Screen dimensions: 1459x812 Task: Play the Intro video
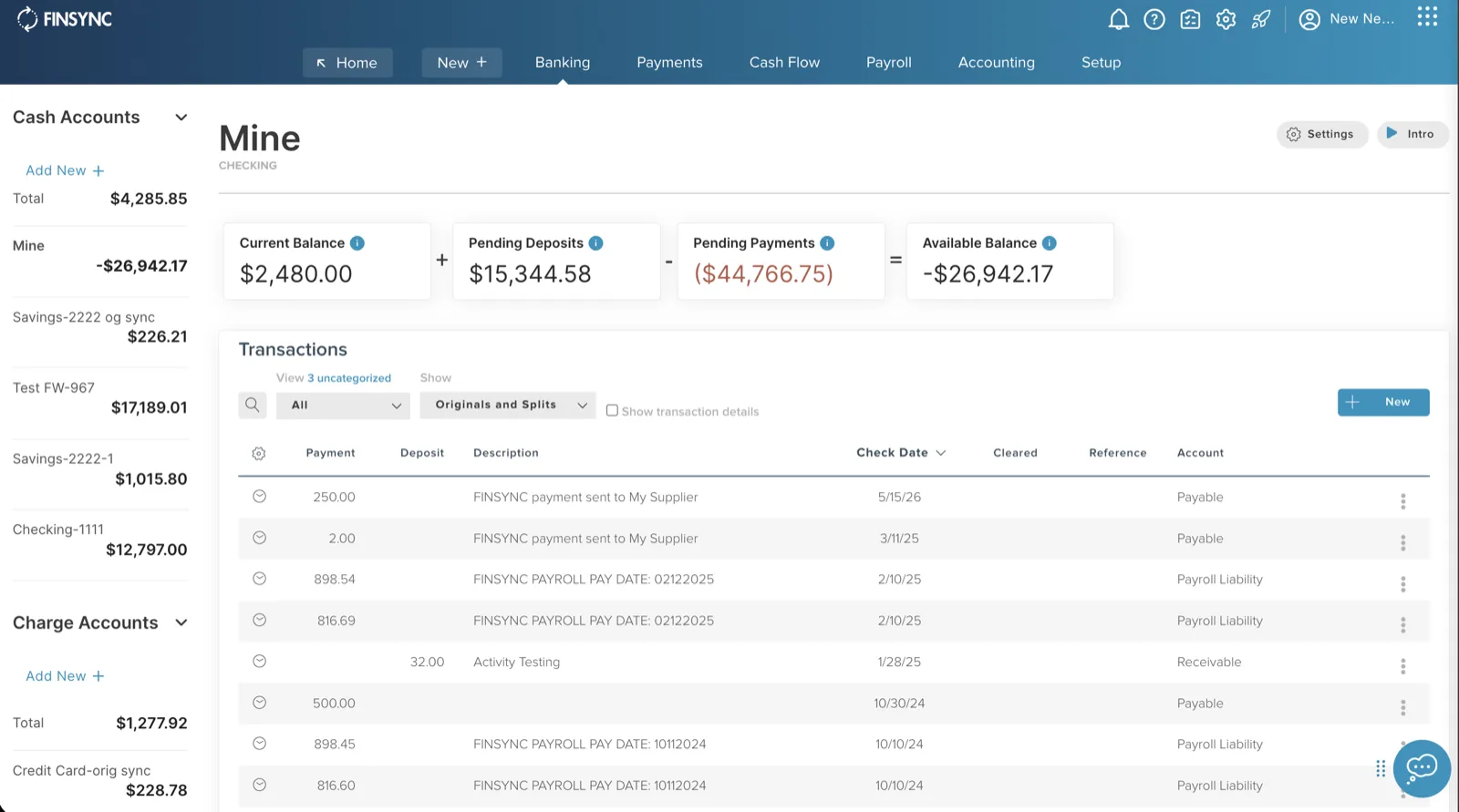click(1412, 134)
